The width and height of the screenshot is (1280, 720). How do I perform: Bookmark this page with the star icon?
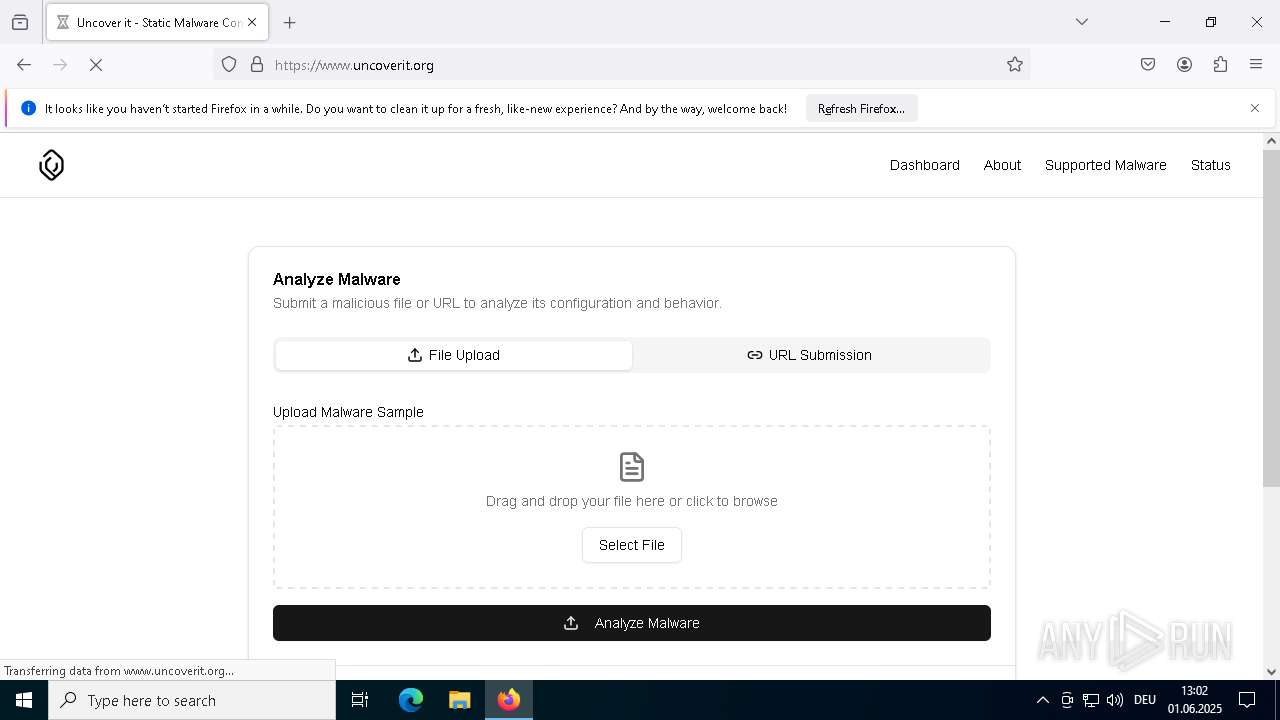click(1015, 65)
